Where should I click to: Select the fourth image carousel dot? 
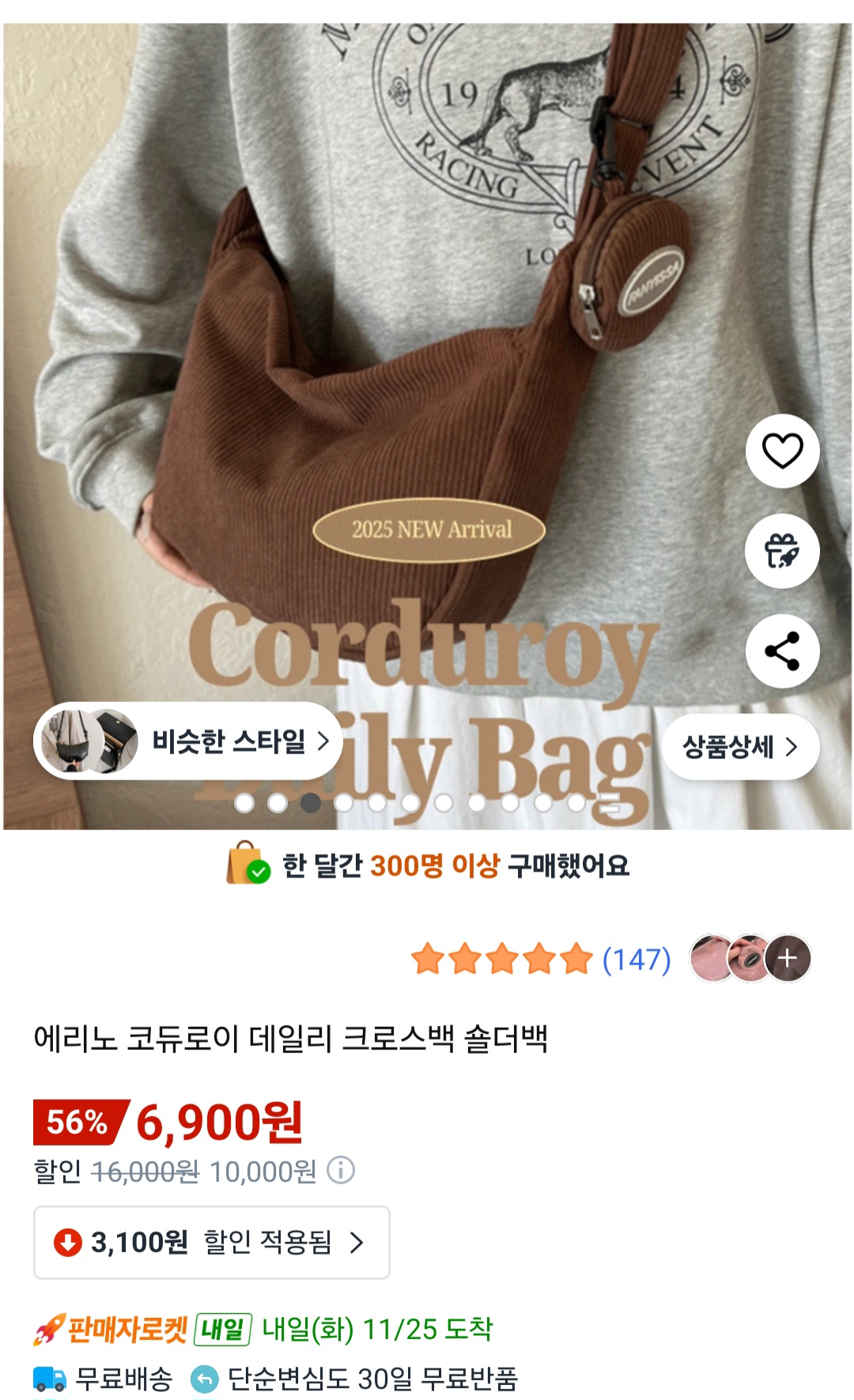tap(344, 803)
